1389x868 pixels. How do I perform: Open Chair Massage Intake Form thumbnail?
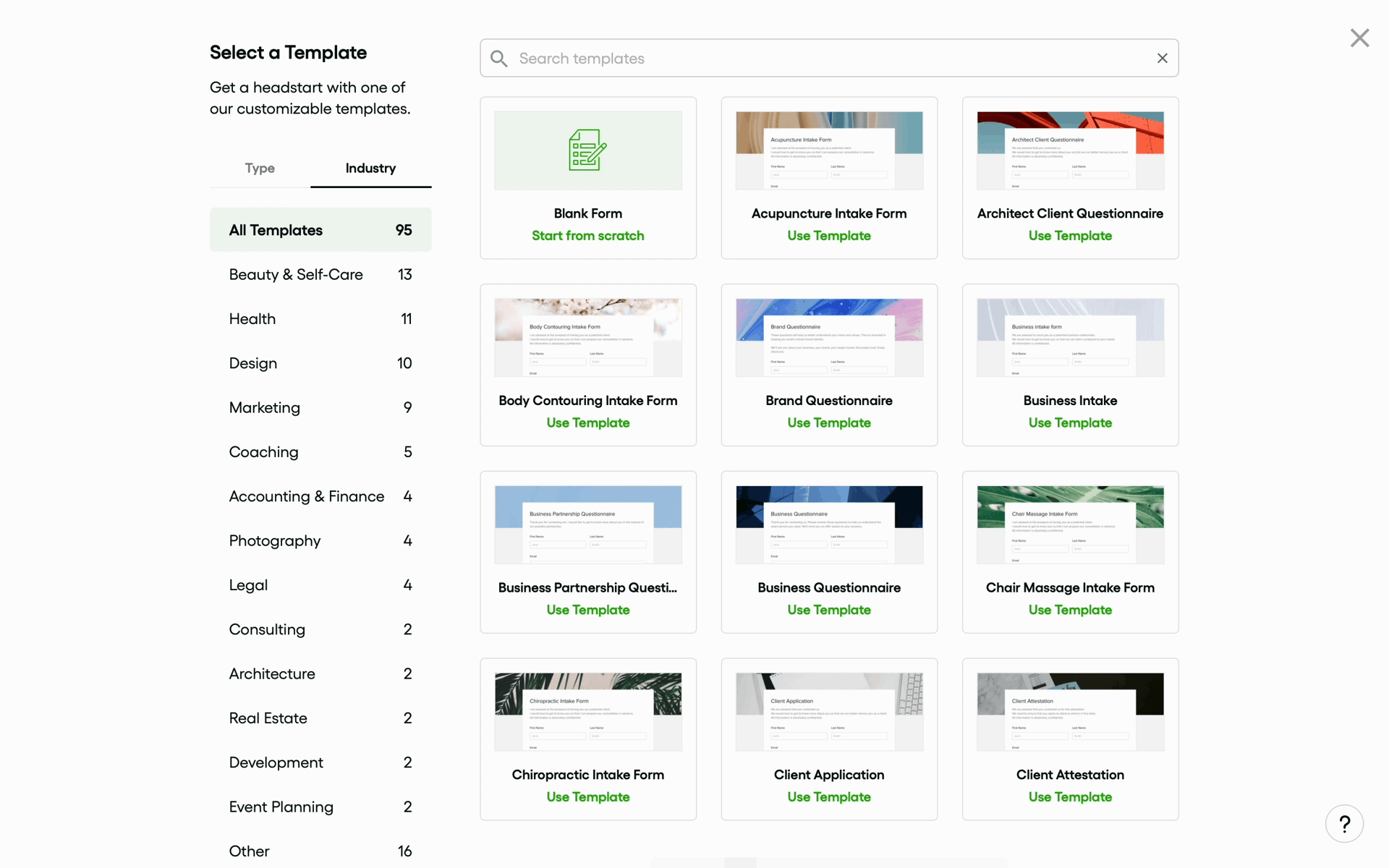pos(1070,524)
